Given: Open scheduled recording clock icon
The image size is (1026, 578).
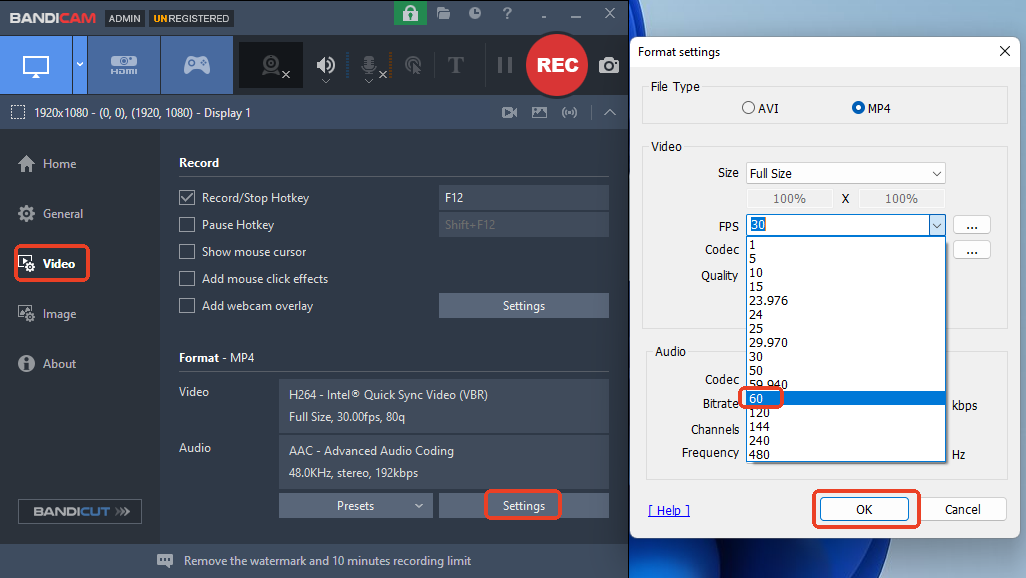Looking at the screenshot, I should coord(475,13).
